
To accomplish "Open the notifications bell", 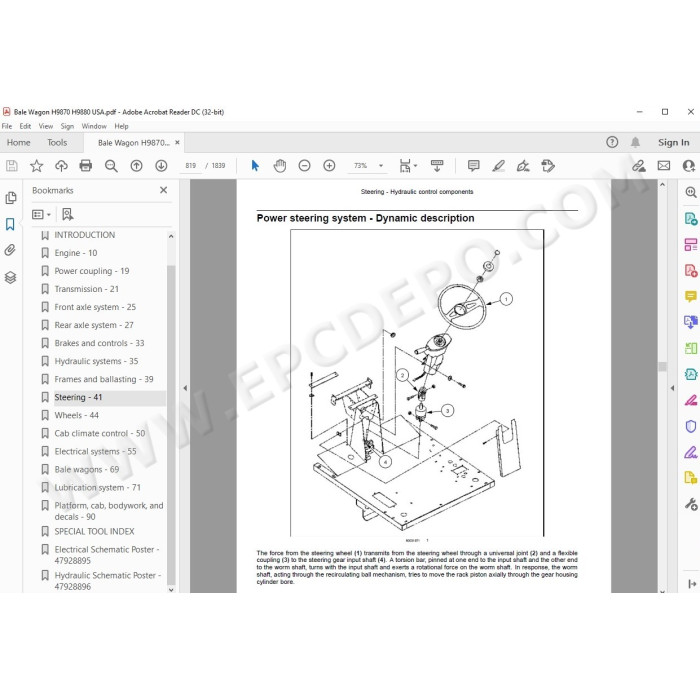I will pyautogui.click(x=635, y=142).
